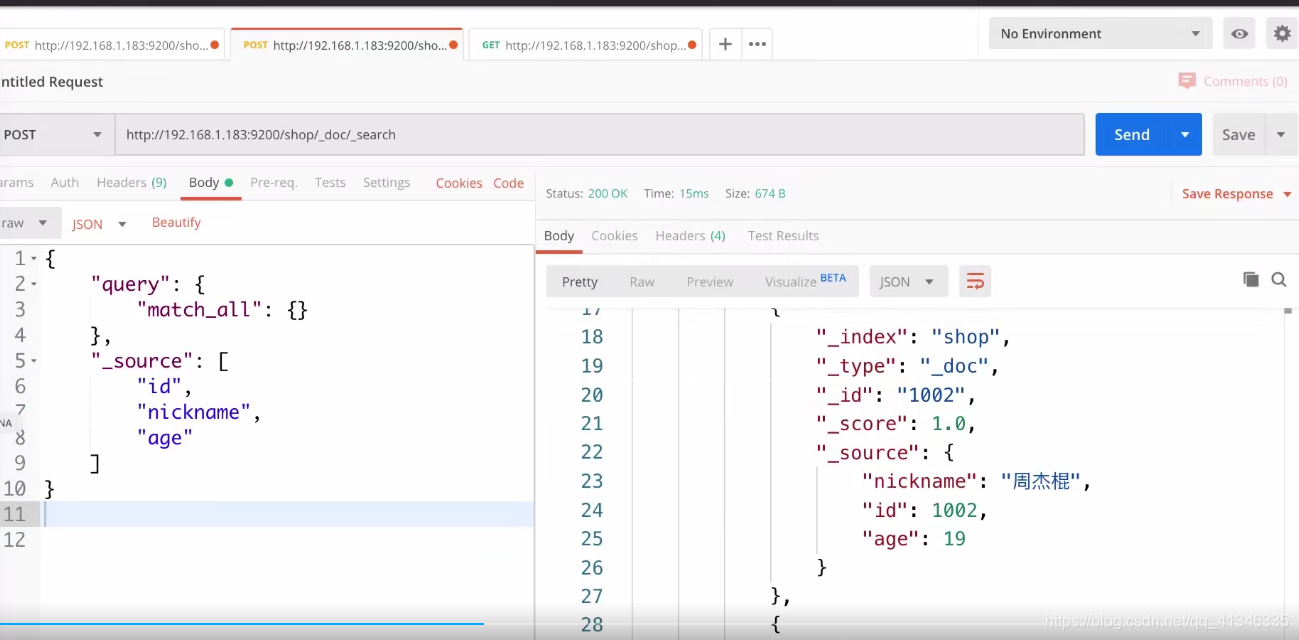This screenshot has width=1299, height=640.
Task: Click the Comments (0) link
Action: [1245, 81]
